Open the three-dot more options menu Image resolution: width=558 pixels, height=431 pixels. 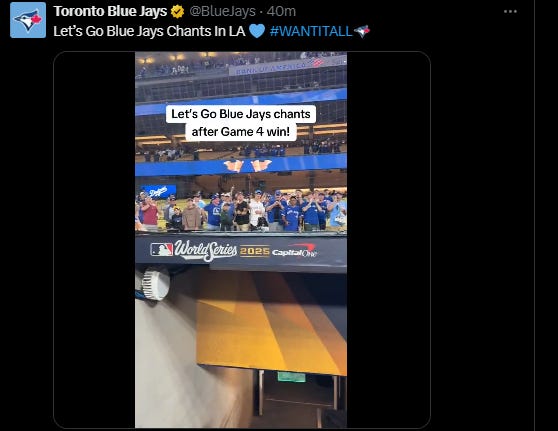point(510,11)
